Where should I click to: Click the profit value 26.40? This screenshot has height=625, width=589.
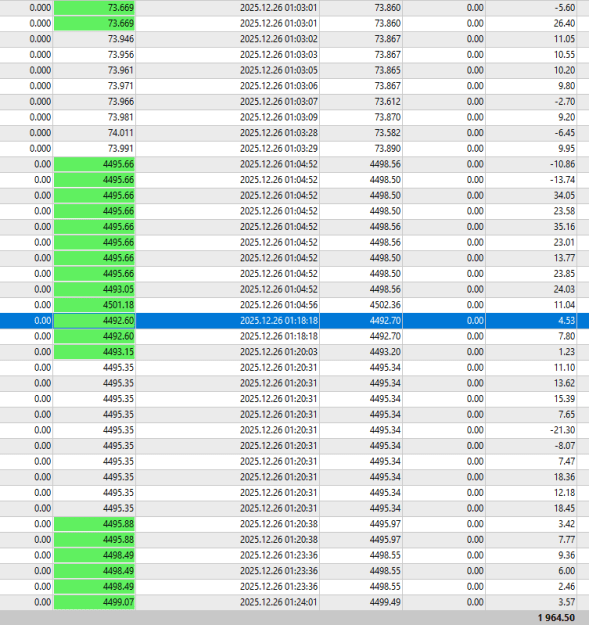(564, 24)
